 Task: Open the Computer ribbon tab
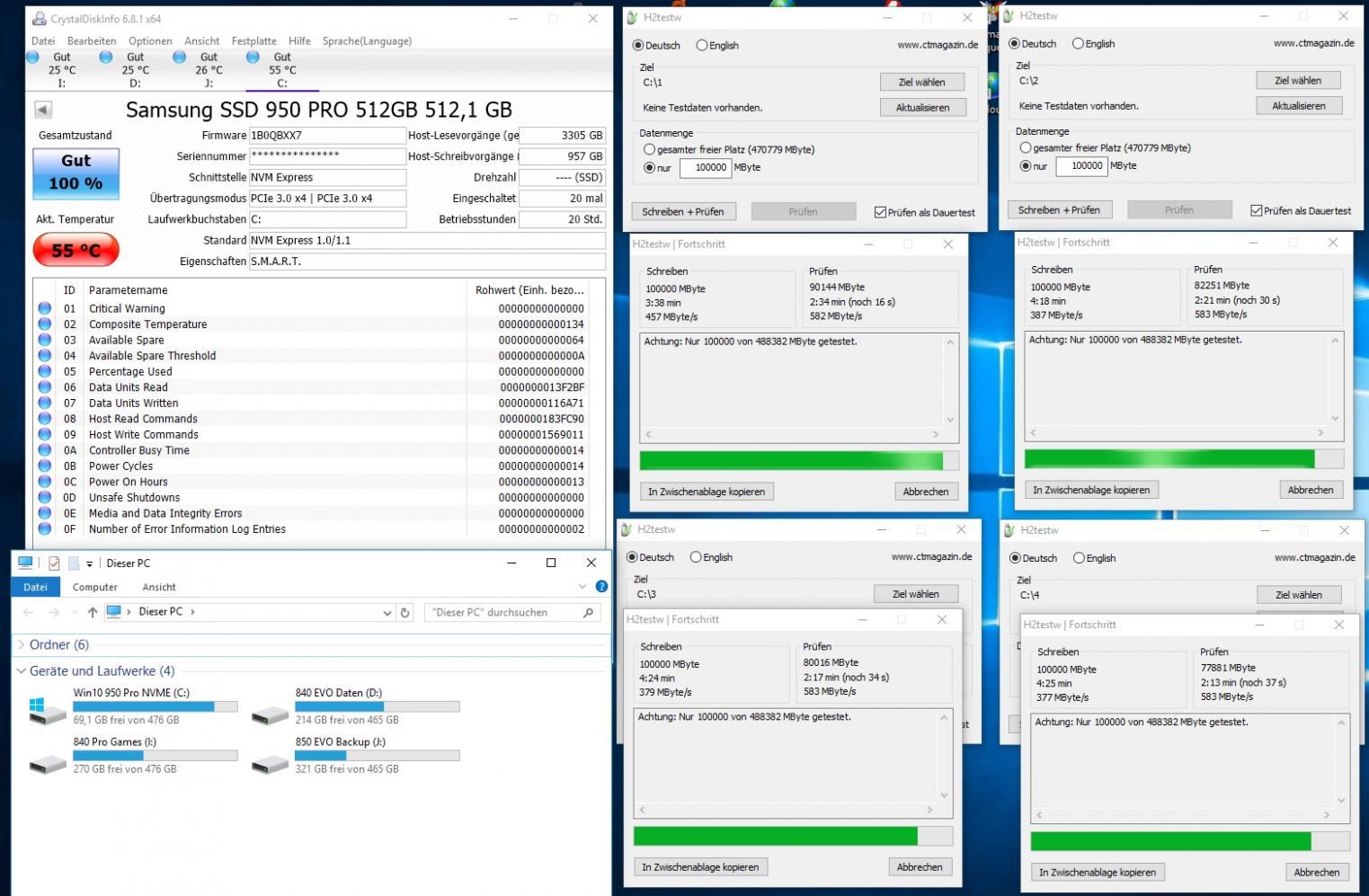tap(95, 587)
